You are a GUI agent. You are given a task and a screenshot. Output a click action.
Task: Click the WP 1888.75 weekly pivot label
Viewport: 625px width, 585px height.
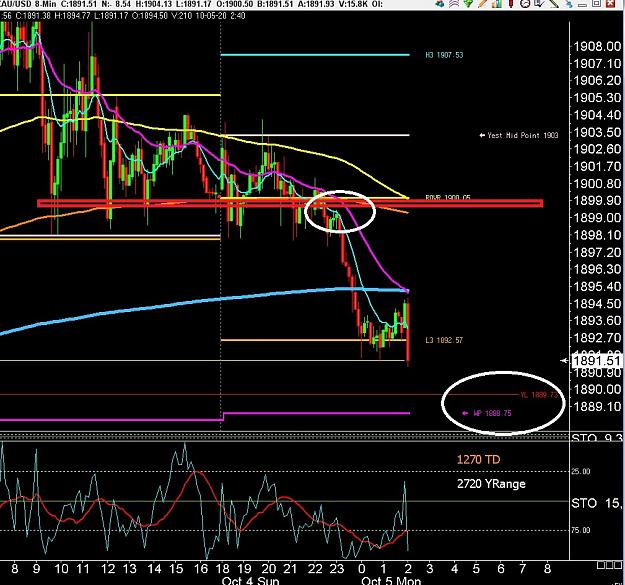(492, 413)
